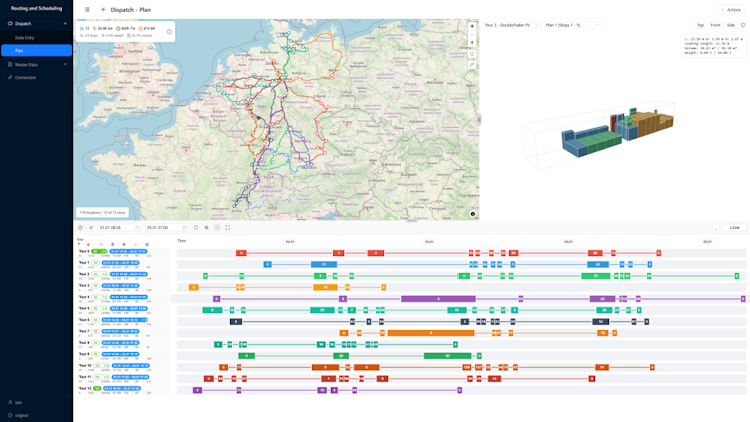
Task: Open the Plan 1 (Stops 1 - 5) dropdown
Action: (x=572, y=25)
